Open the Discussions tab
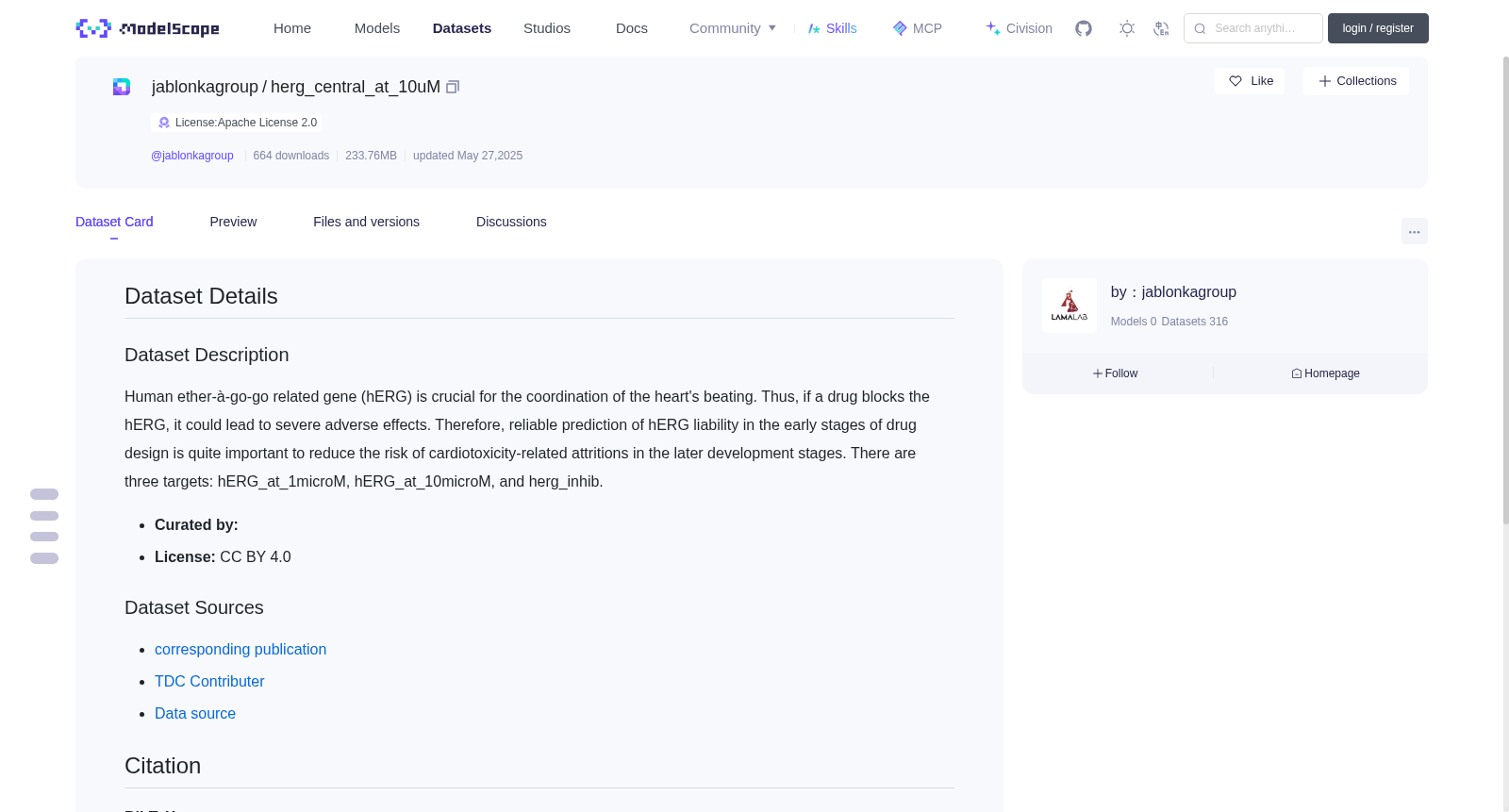The width and height of the screenshot is (1509, 812). 511,222
